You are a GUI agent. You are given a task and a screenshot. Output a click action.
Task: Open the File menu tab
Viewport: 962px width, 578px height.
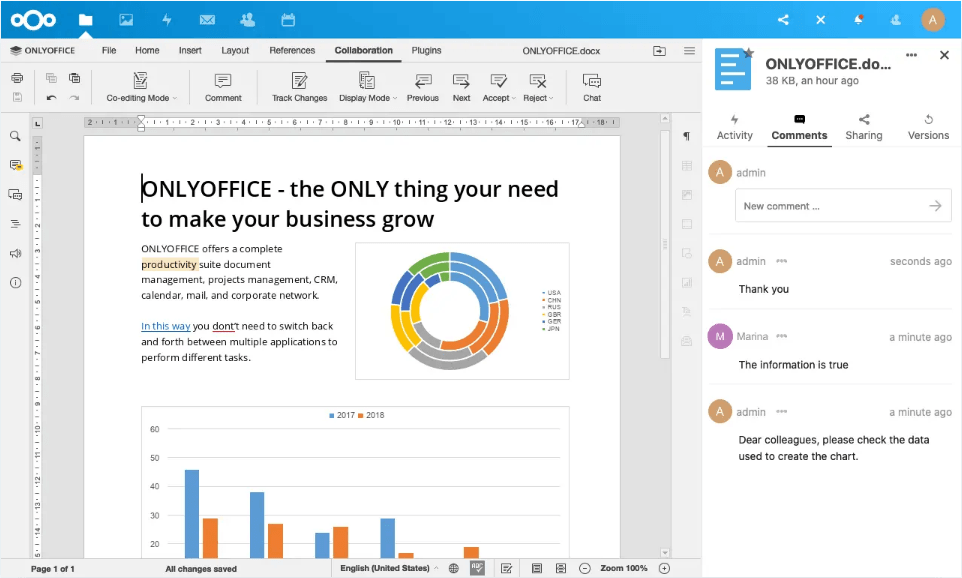point(109,50)
